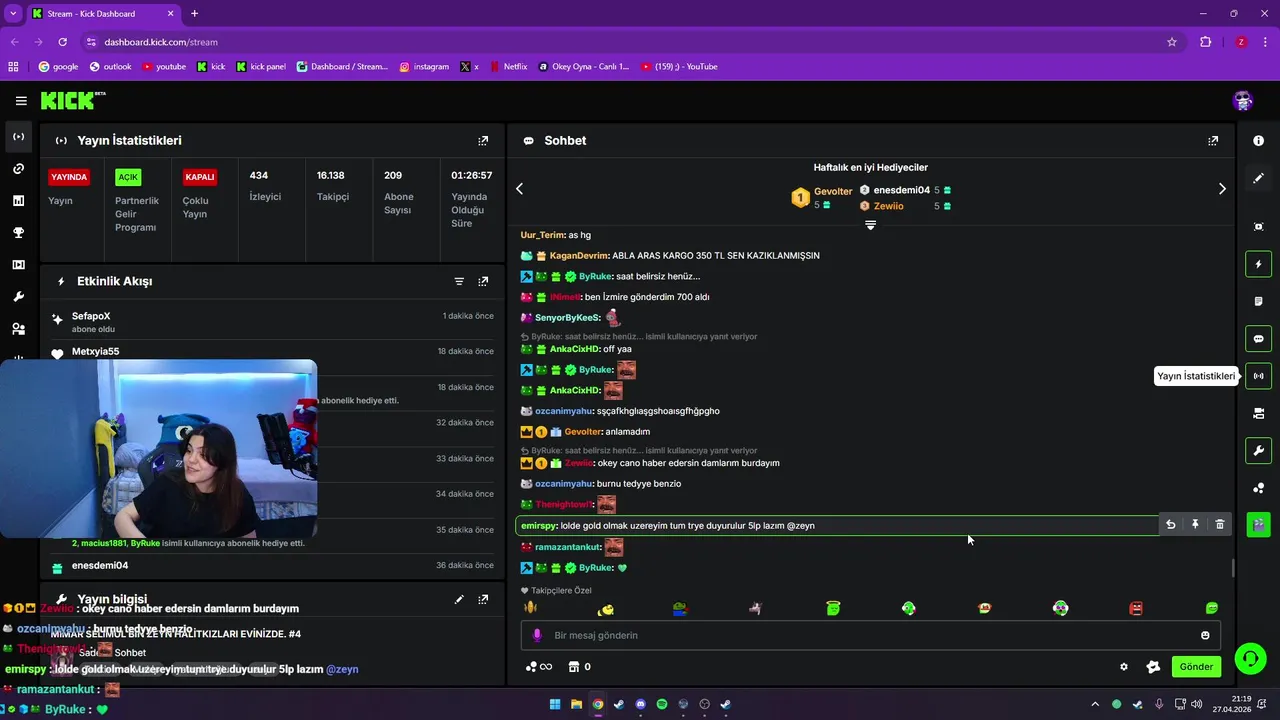Go to next Haftalık en iyi Hediyeciler
Image resolution: width=1280 pixels, height=720 pixels.
[1222, 189]
